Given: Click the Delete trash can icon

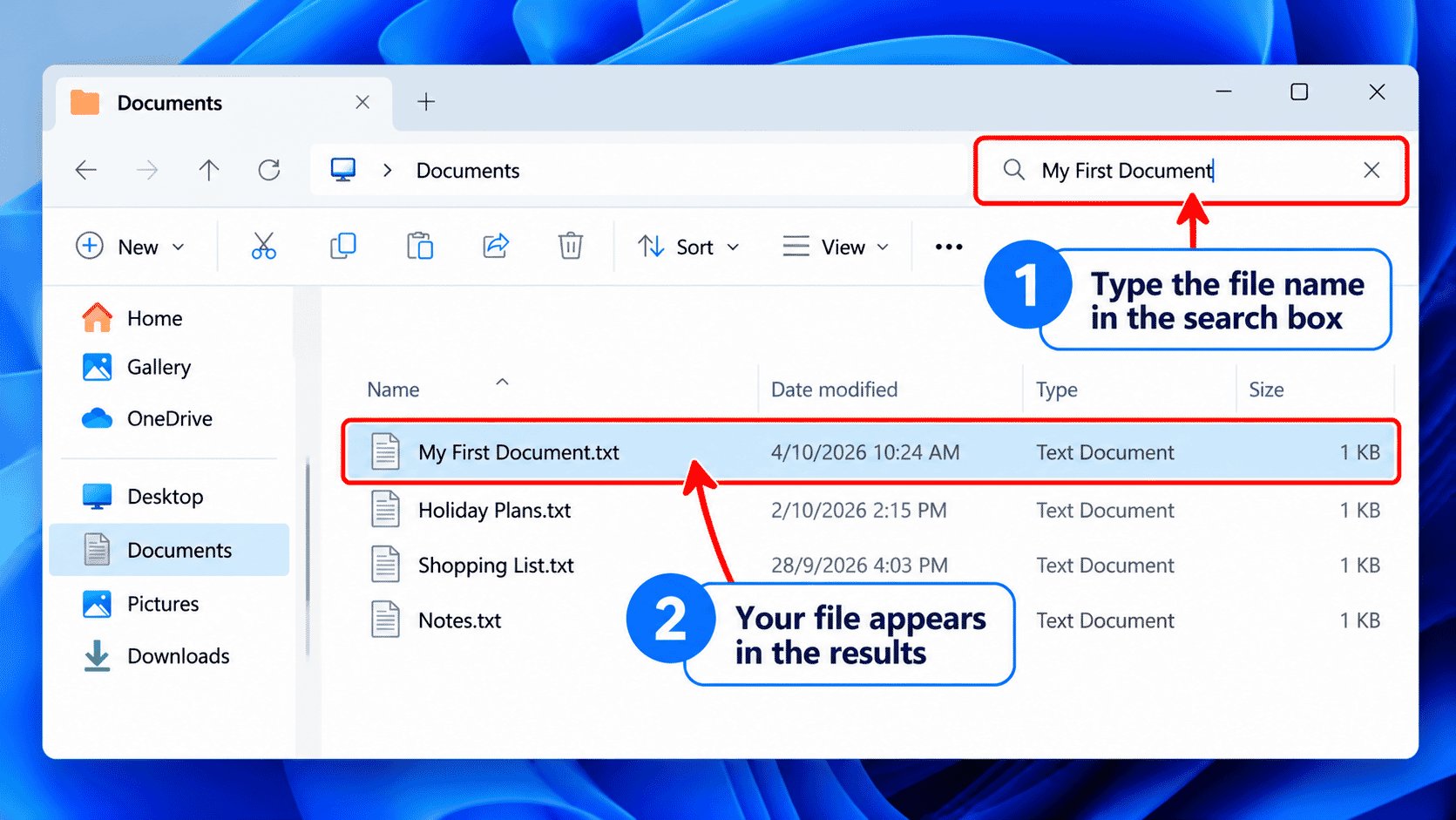Looking at the screenshot, I should click(x=571, y=247).
